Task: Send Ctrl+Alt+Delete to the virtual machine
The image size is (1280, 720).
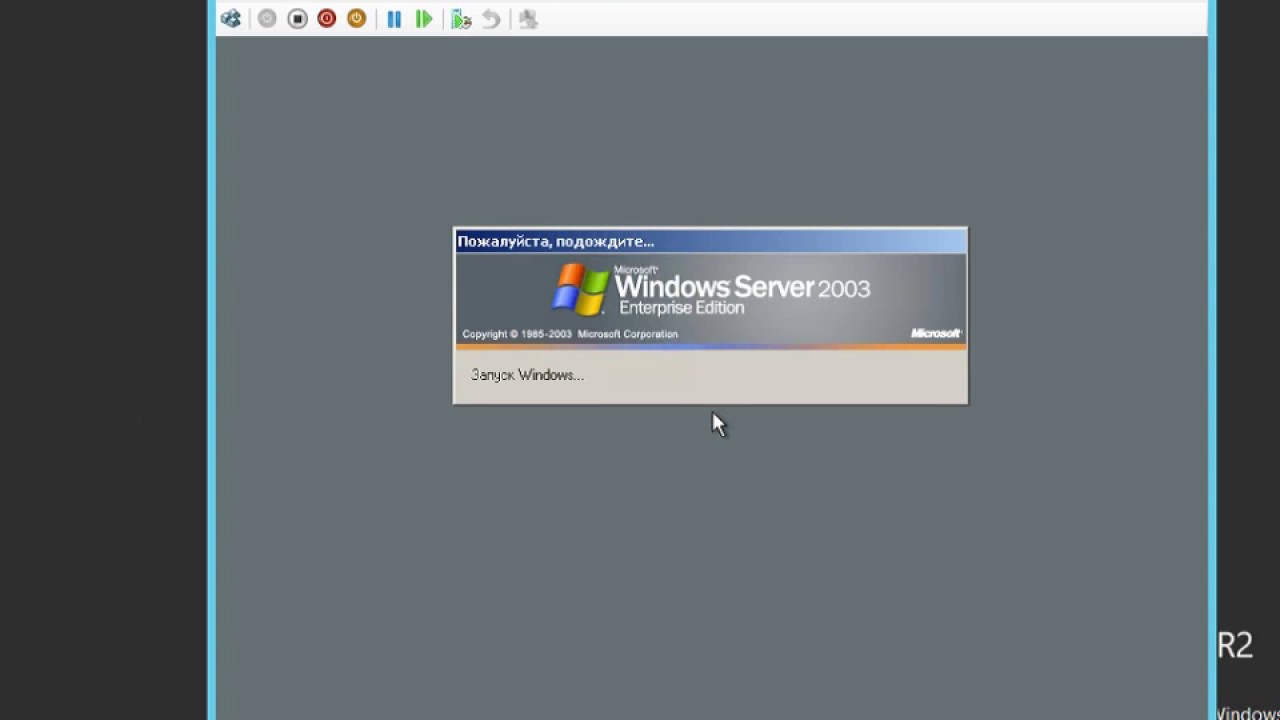Action: (231, 18)
